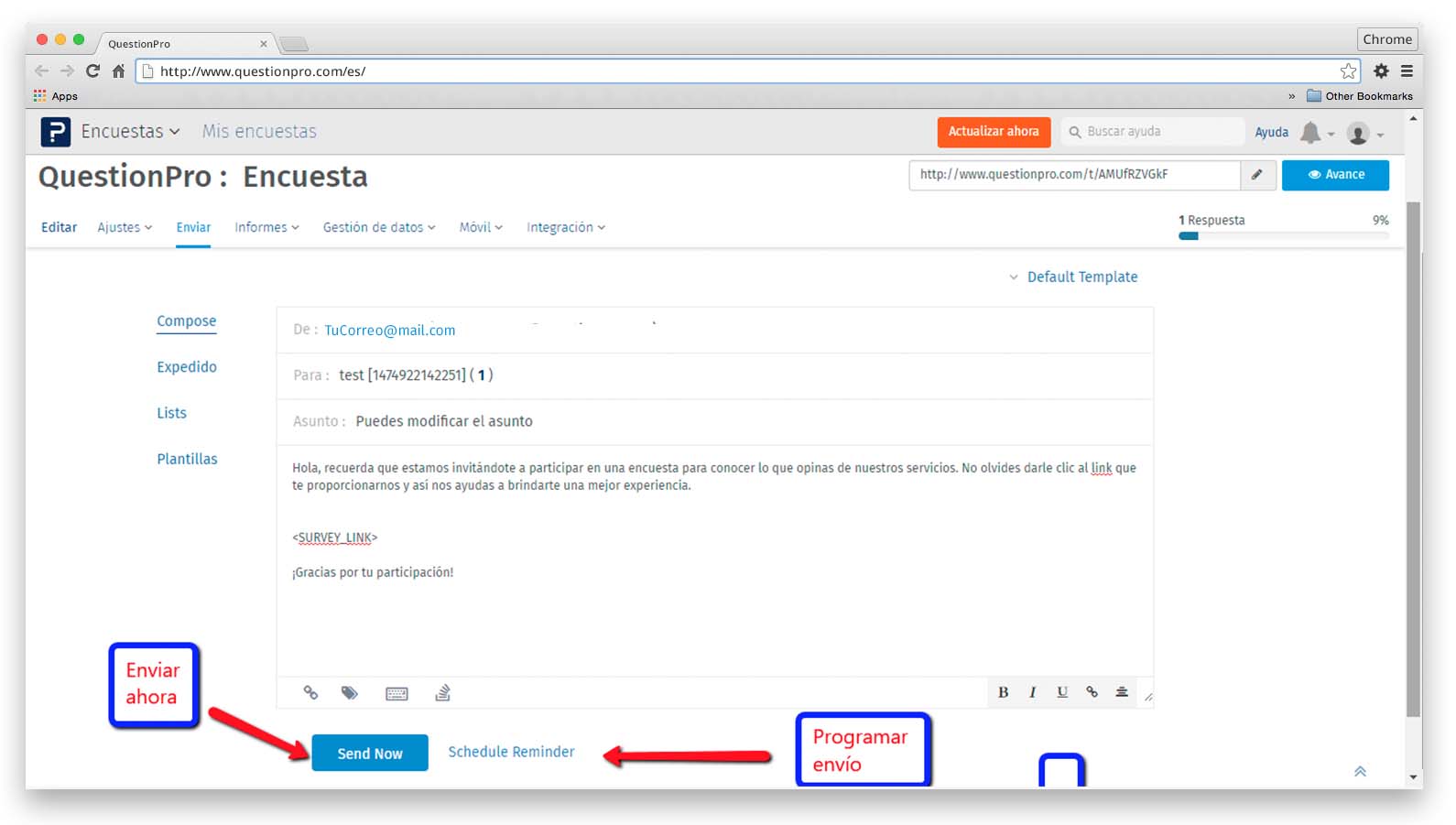Open Other Bookmarks folder
Screen dimensions: 1456x825
(1360, 95)
